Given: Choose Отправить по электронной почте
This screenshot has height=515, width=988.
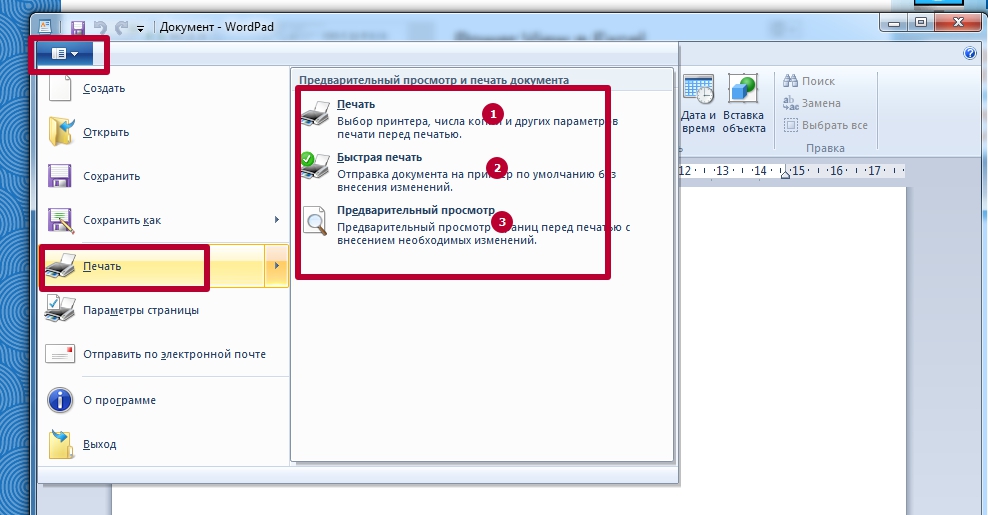Looking at the screenshot, I should pyautogui.click(x=173, y=354).
